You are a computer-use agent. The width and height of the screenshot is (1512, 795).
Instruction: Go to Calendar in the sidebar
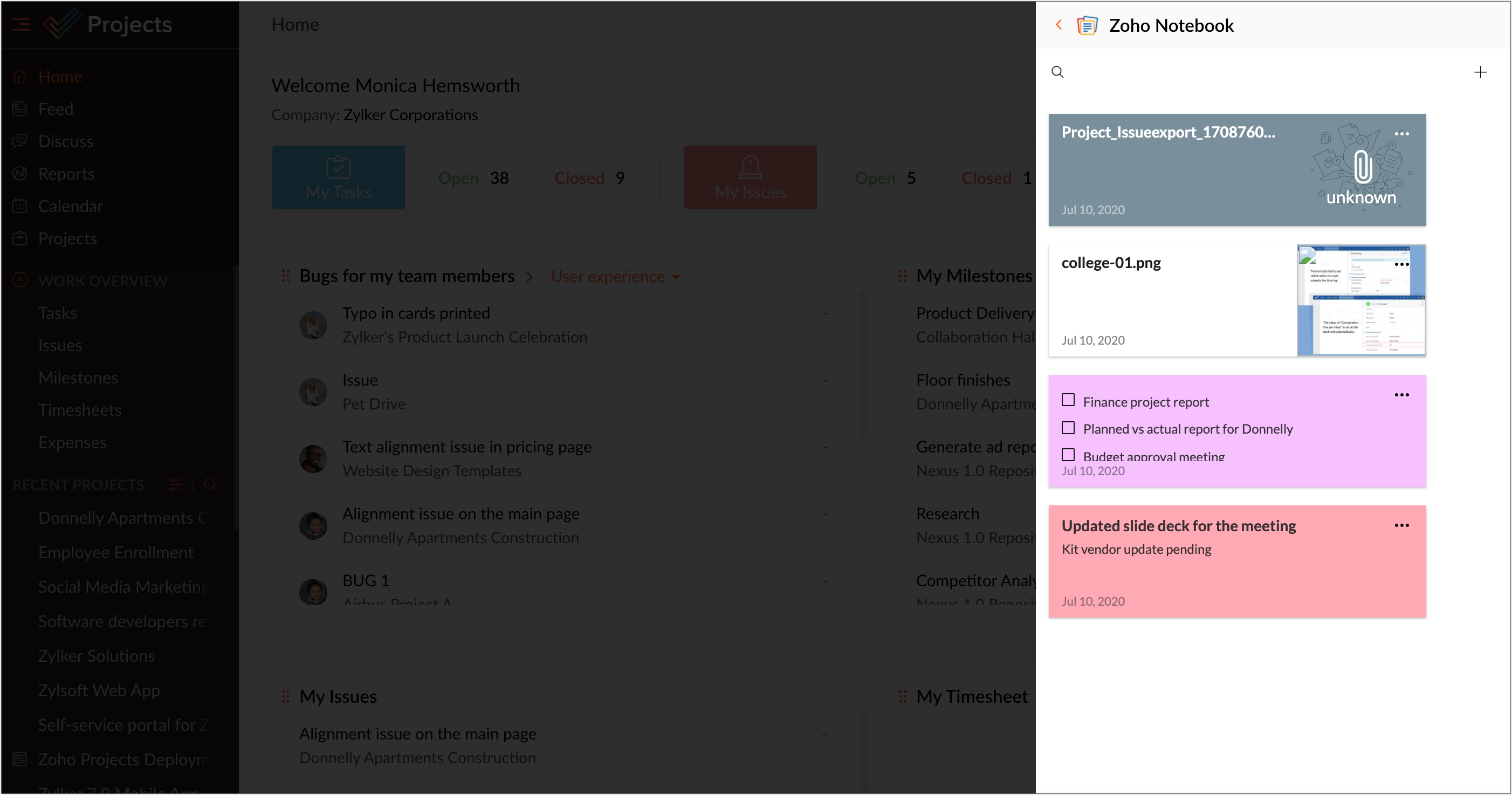(x=70, y=206)
